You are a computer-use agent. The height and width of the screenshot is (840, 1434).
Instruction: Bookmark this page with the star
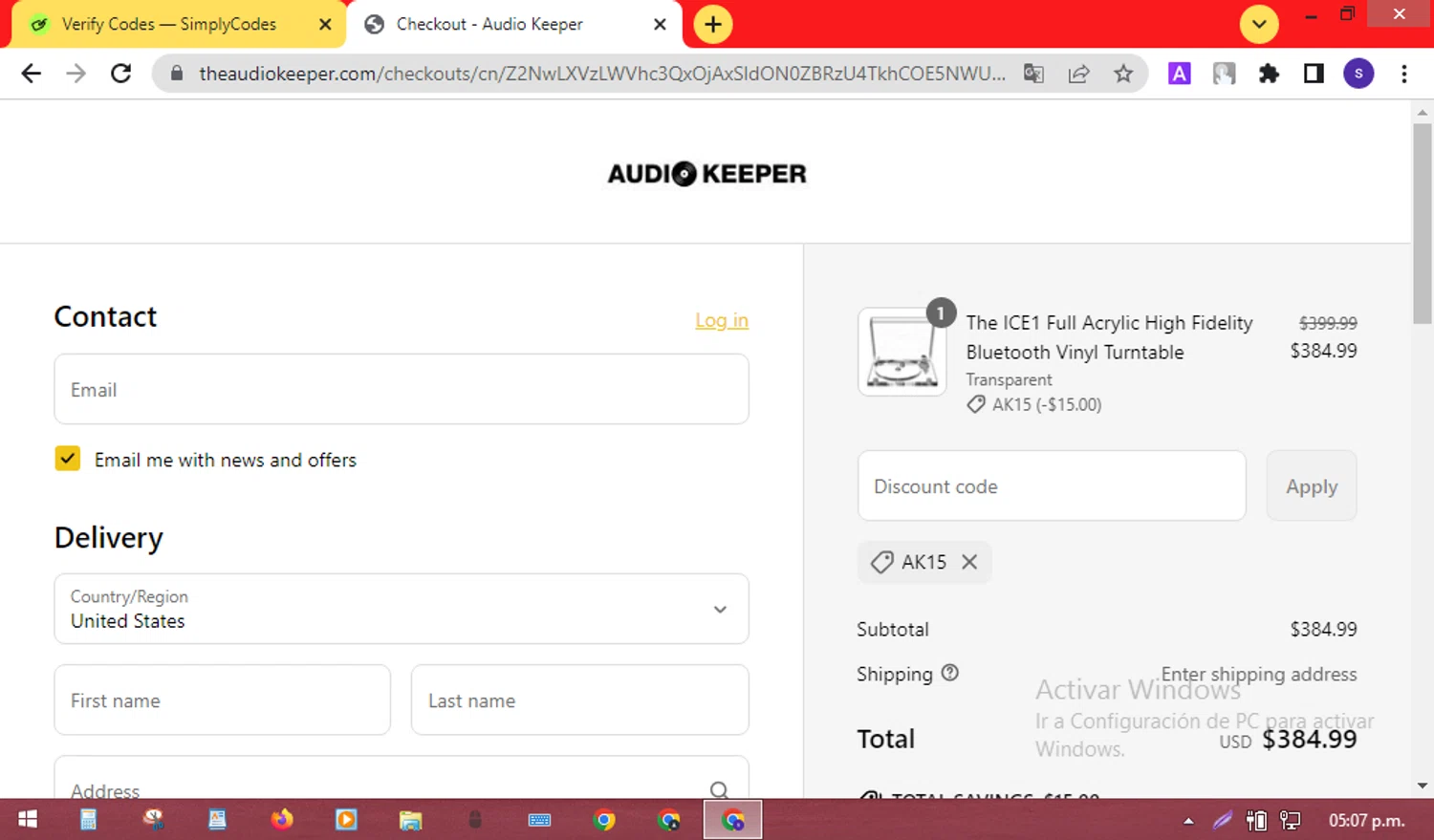click(1123, 74)
